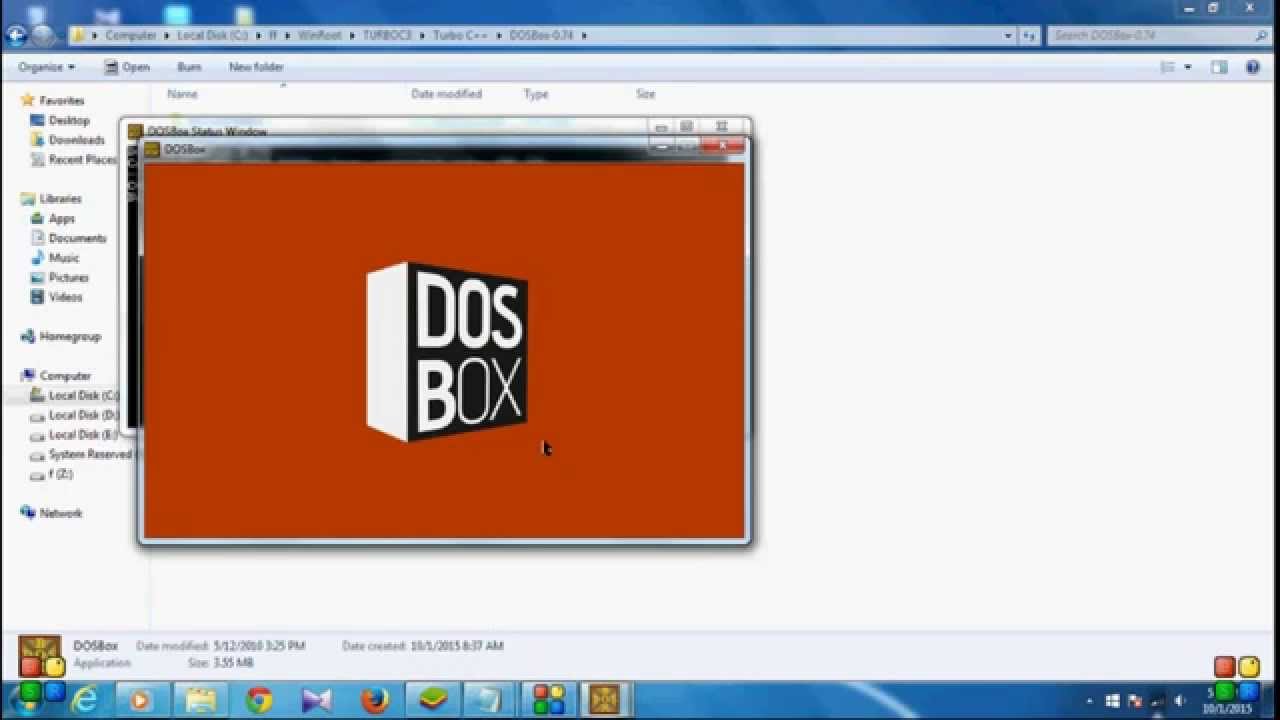Click WinRoot in the address breadcrumb

click(320, 35)
